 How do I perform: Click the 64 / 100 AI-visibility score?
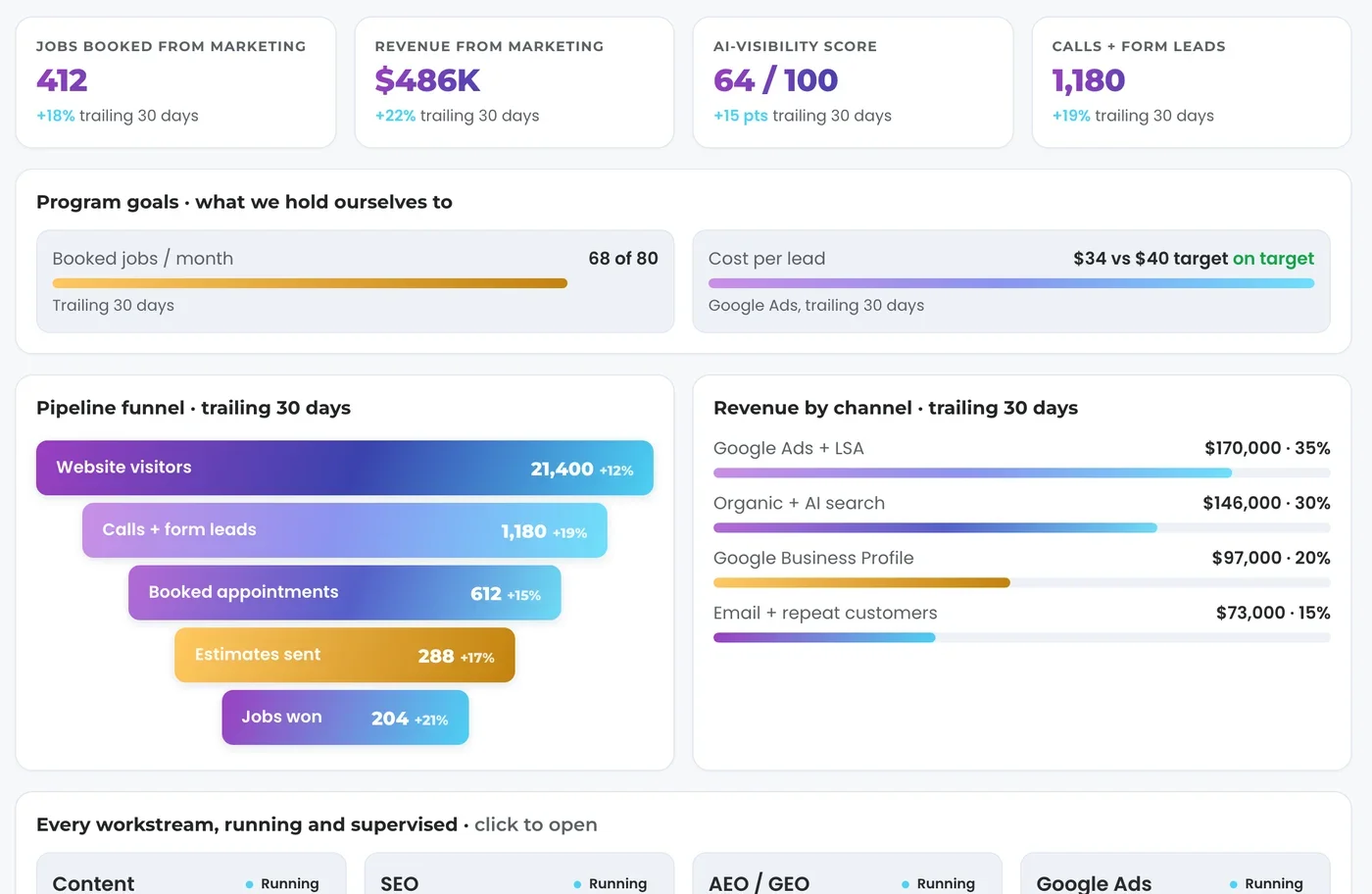tap(776, 80)
